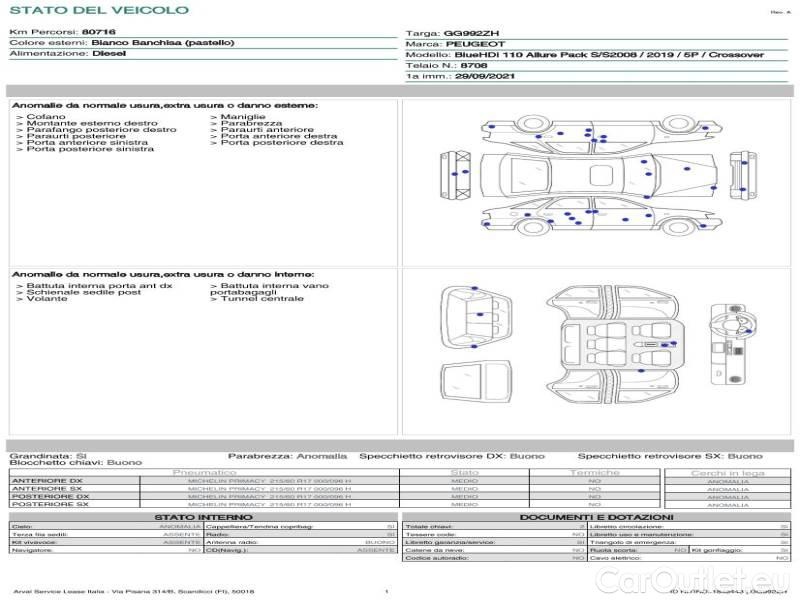
Task: Click the top-down car roof view diagram
Action: pos(598,176)
